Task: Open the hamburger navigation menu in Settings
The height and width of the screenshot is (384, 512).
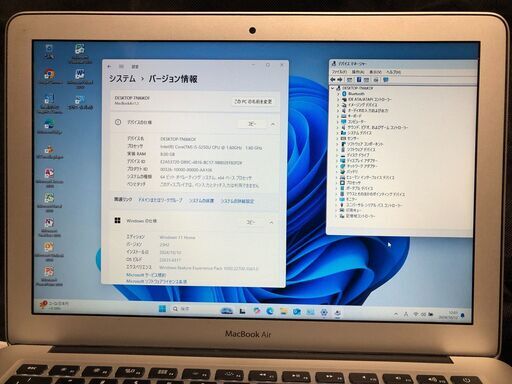Action: 121,66
